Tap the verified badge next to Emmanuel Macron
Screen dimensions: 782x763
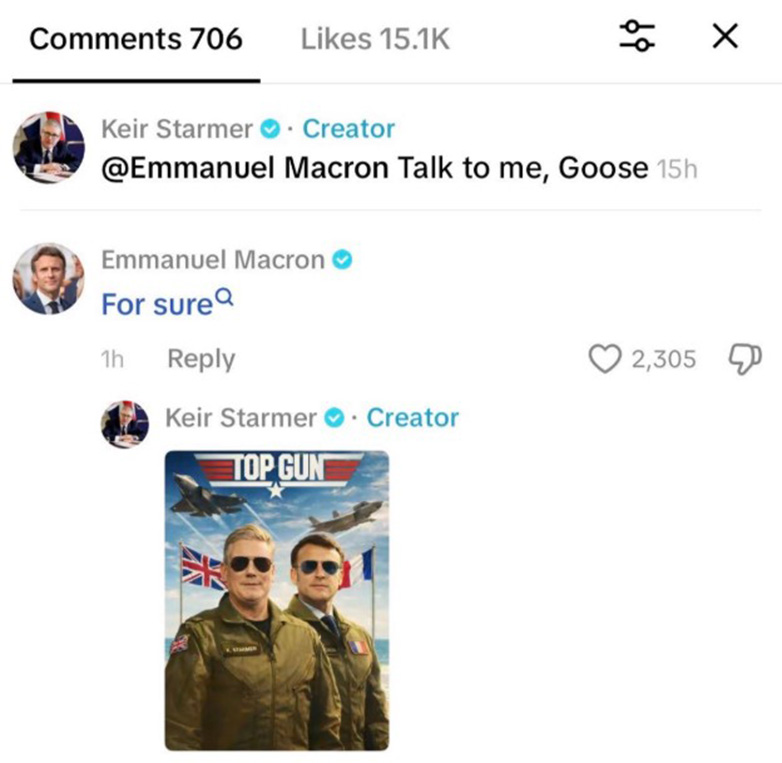(343, 260)
